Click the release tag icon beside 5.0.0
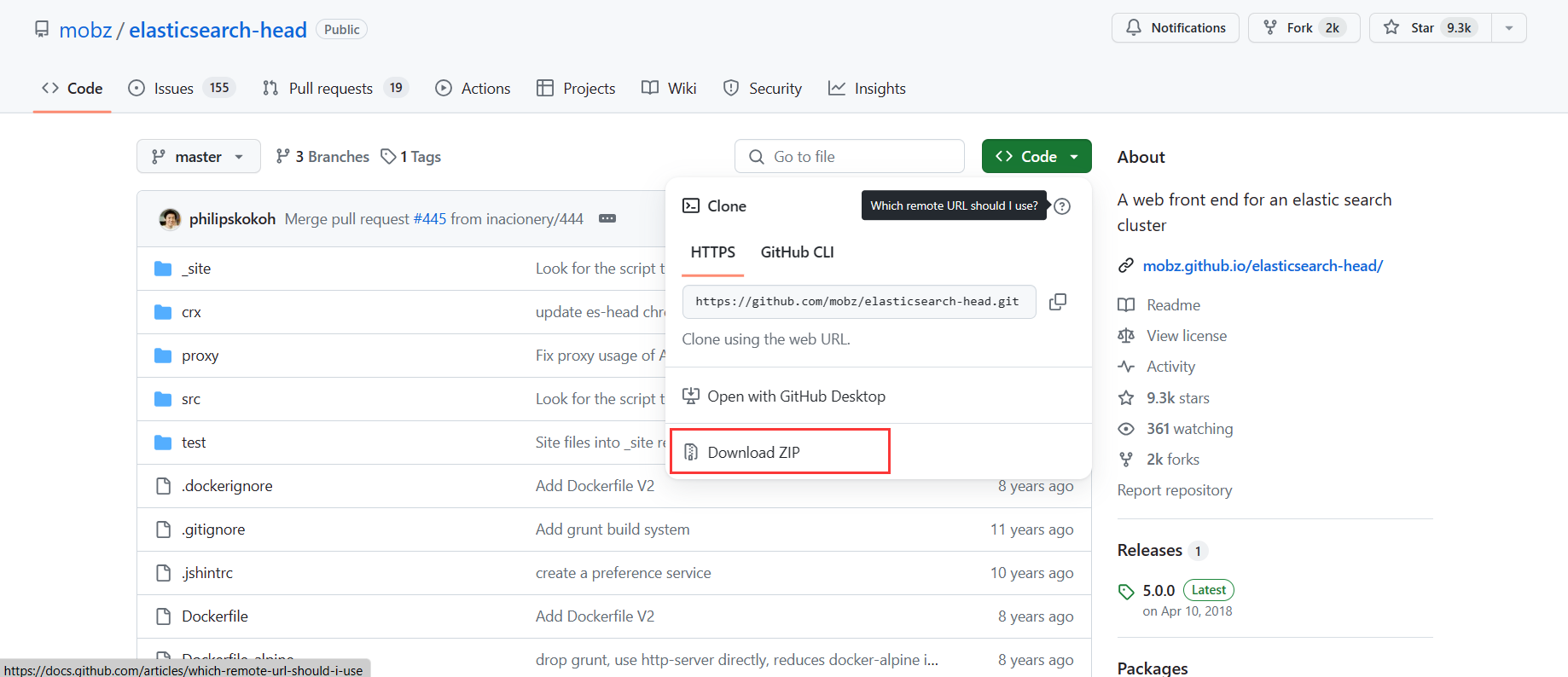This screenshot has height=677, width=1568. point(1126,592)
